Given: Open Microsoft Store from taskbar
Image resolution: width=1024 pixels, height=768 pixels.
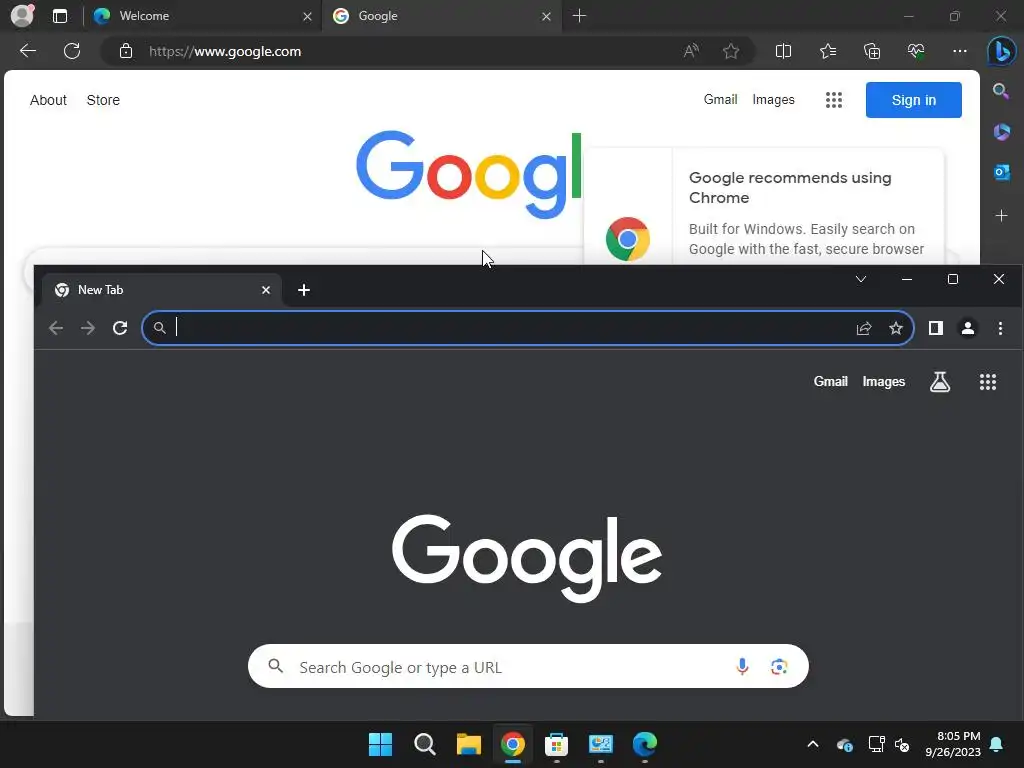Looking at the screenshot, I should (556, 744).
